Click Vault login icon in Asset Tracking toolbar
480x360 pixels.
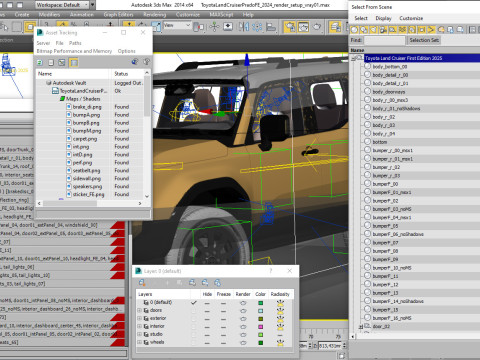[135, 62]
